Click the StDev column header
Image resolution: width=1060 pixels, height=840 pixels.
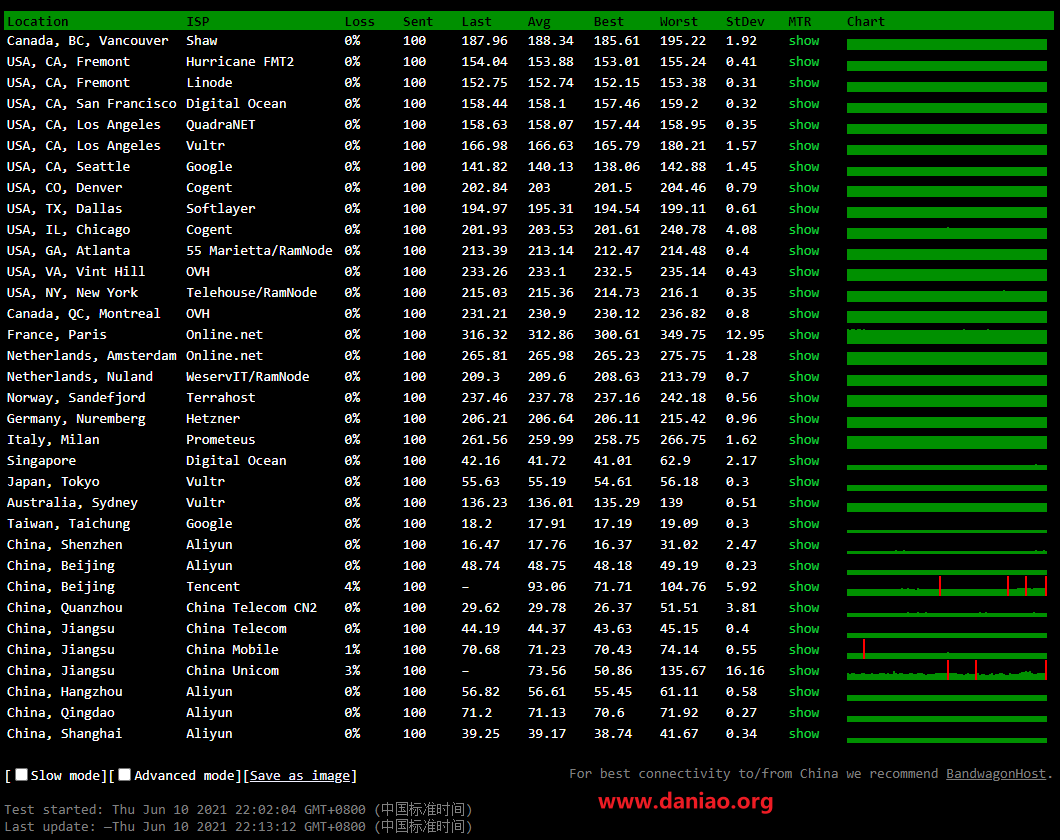(x=745, y=22)
